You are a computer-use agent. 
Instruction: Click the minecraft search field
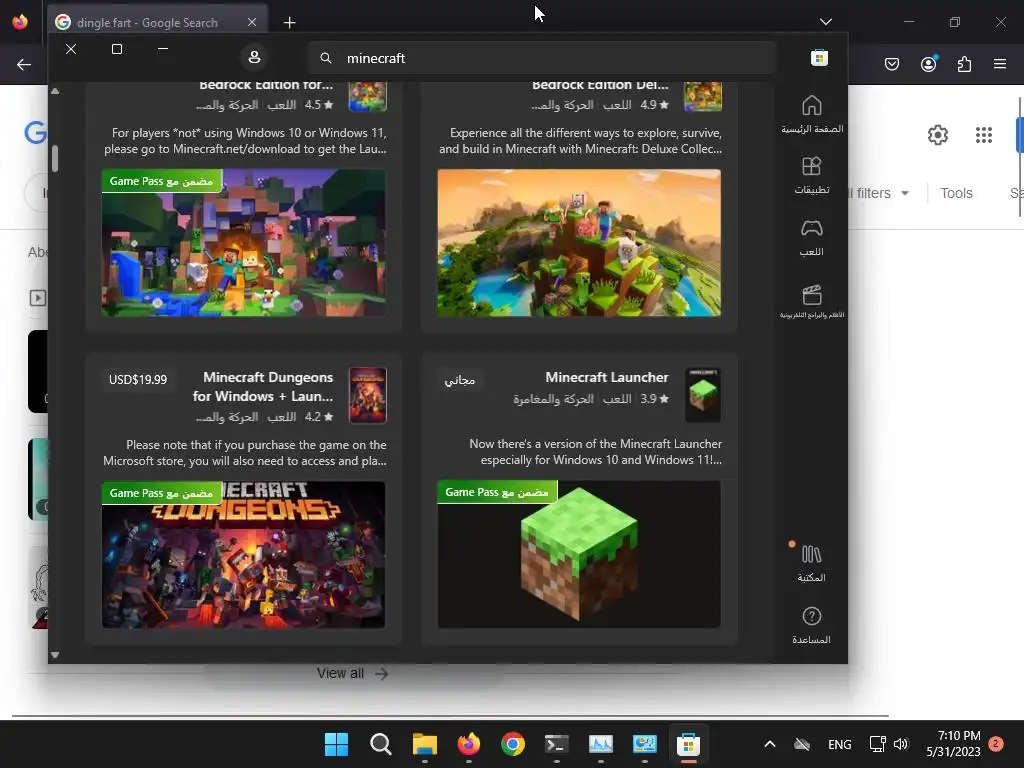point(542,58)
